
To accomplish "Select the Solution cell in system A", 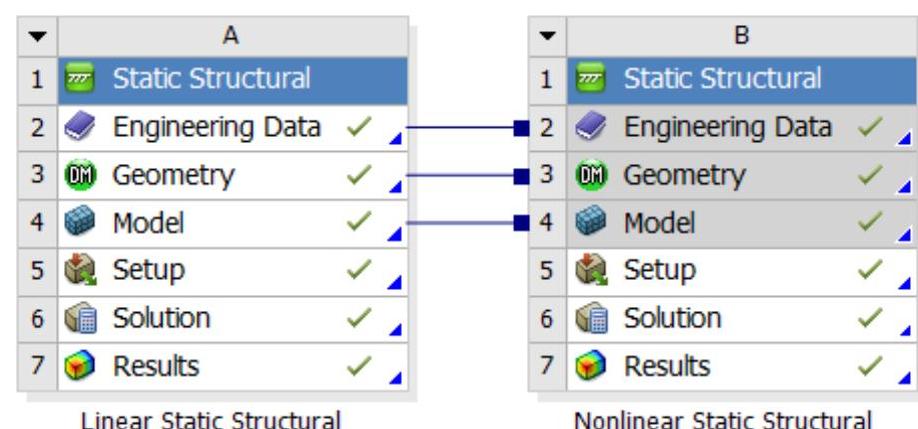I will (162, 319).
